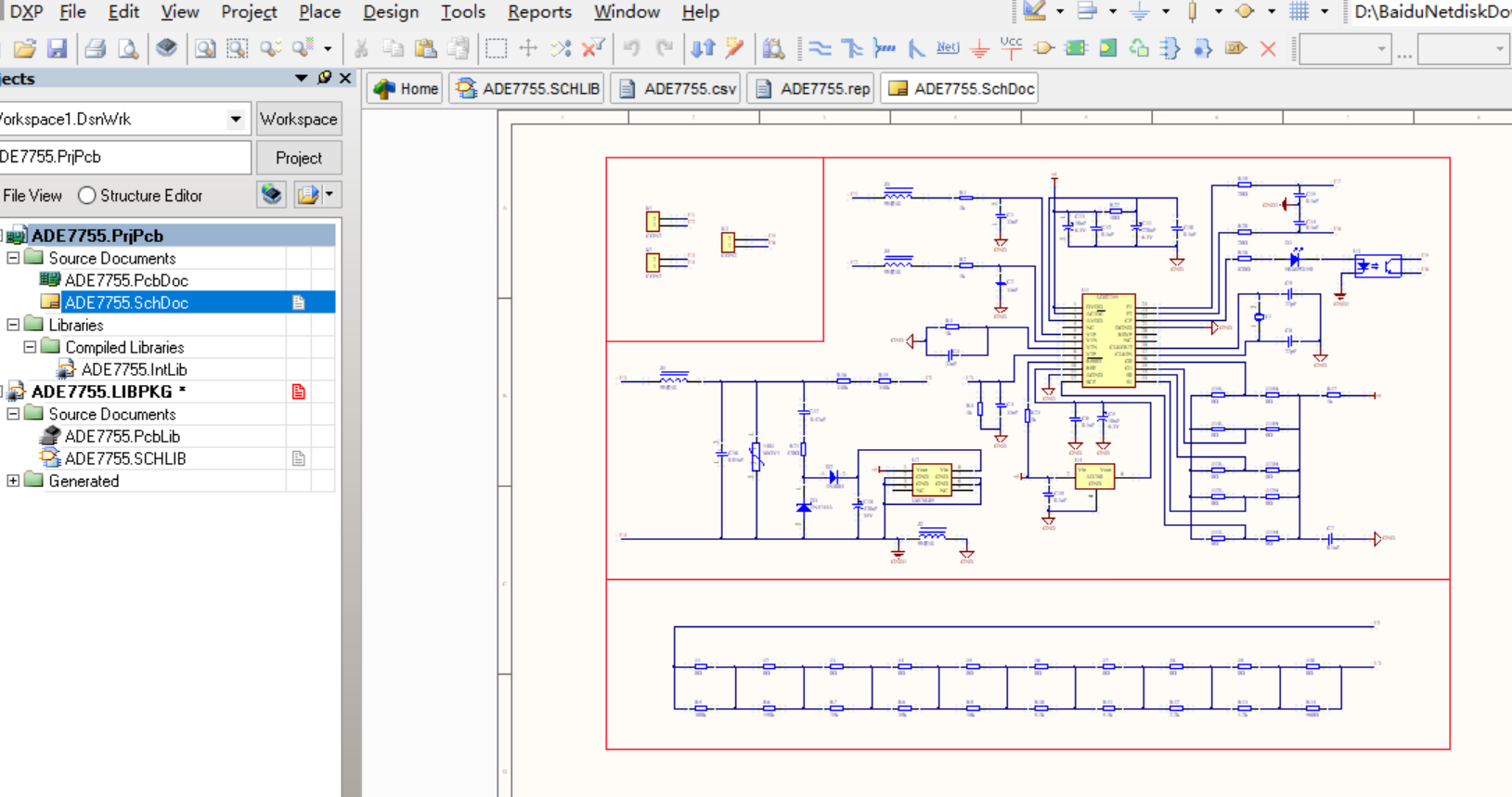Screen dimensions: 1512x797
Task: Open the grids dropdown arrow
Action: click(x=1325, y=12)
